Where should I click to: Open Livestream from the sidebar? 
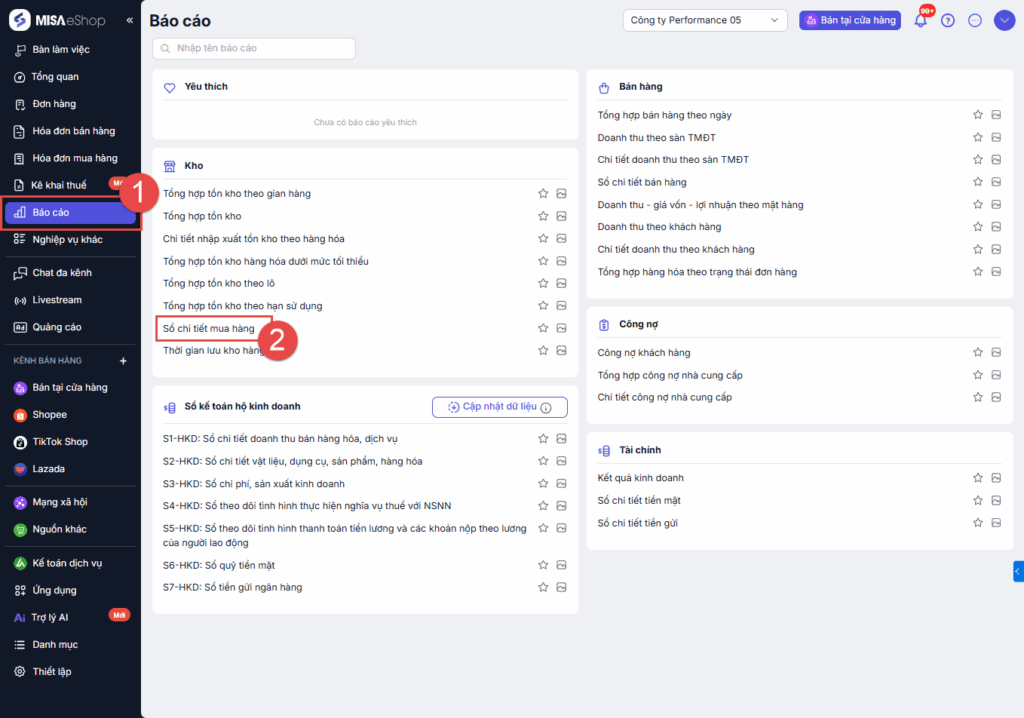pos(57,300)
